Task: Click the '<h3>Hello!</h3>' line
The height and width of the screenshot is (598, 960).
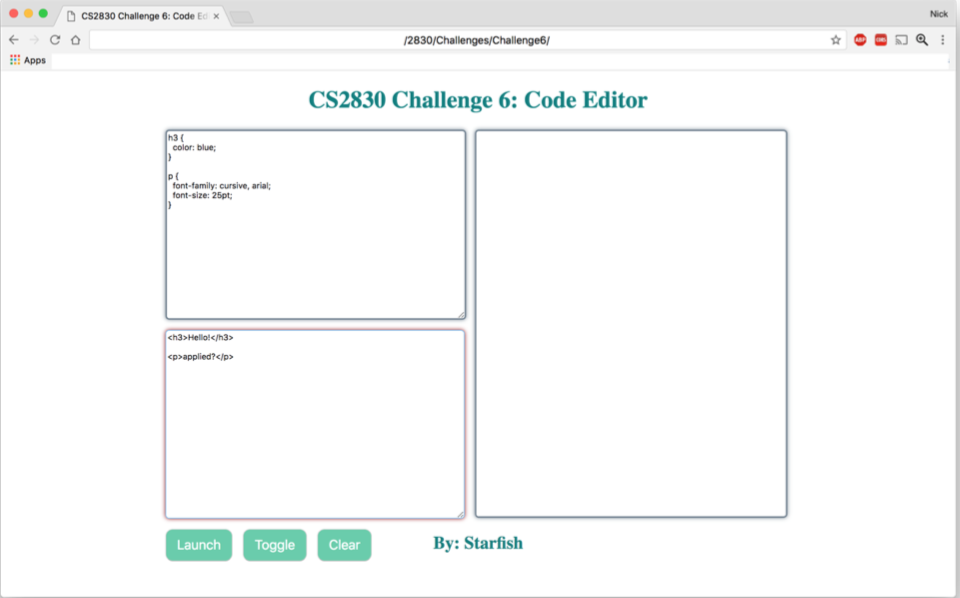Action: point(201,337)
